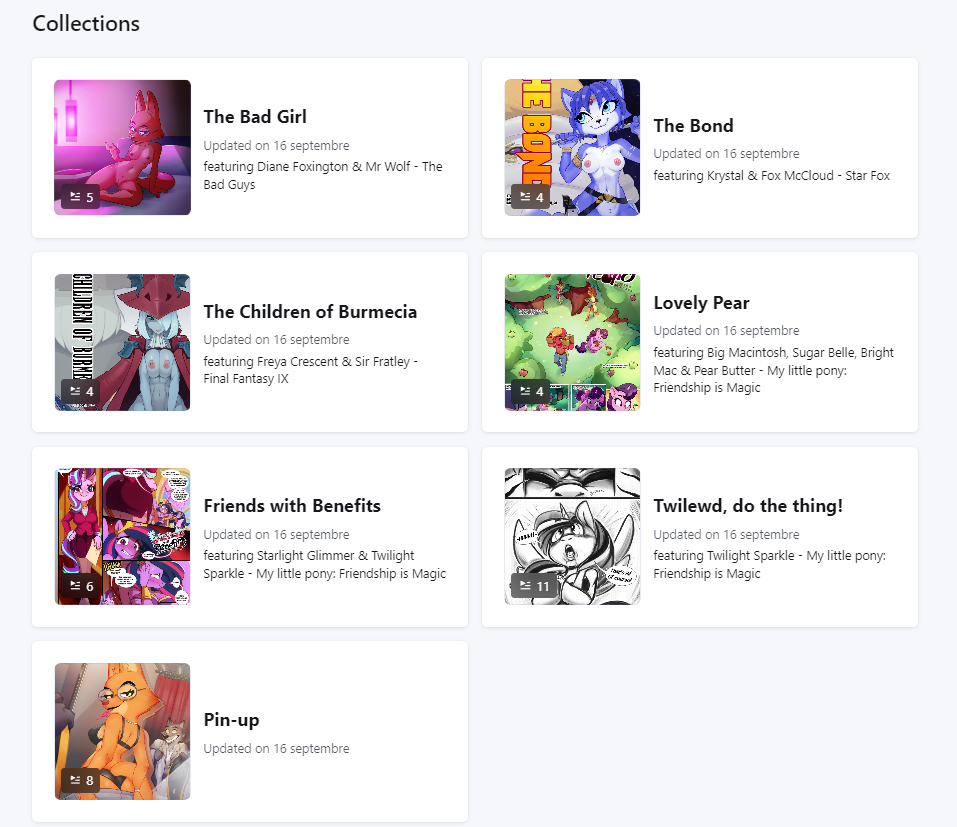Click the black-and-white Twilewd cover thumbnail
Image resolution: width=957 pixels, height=827 pixels.
tap(572, 536)
